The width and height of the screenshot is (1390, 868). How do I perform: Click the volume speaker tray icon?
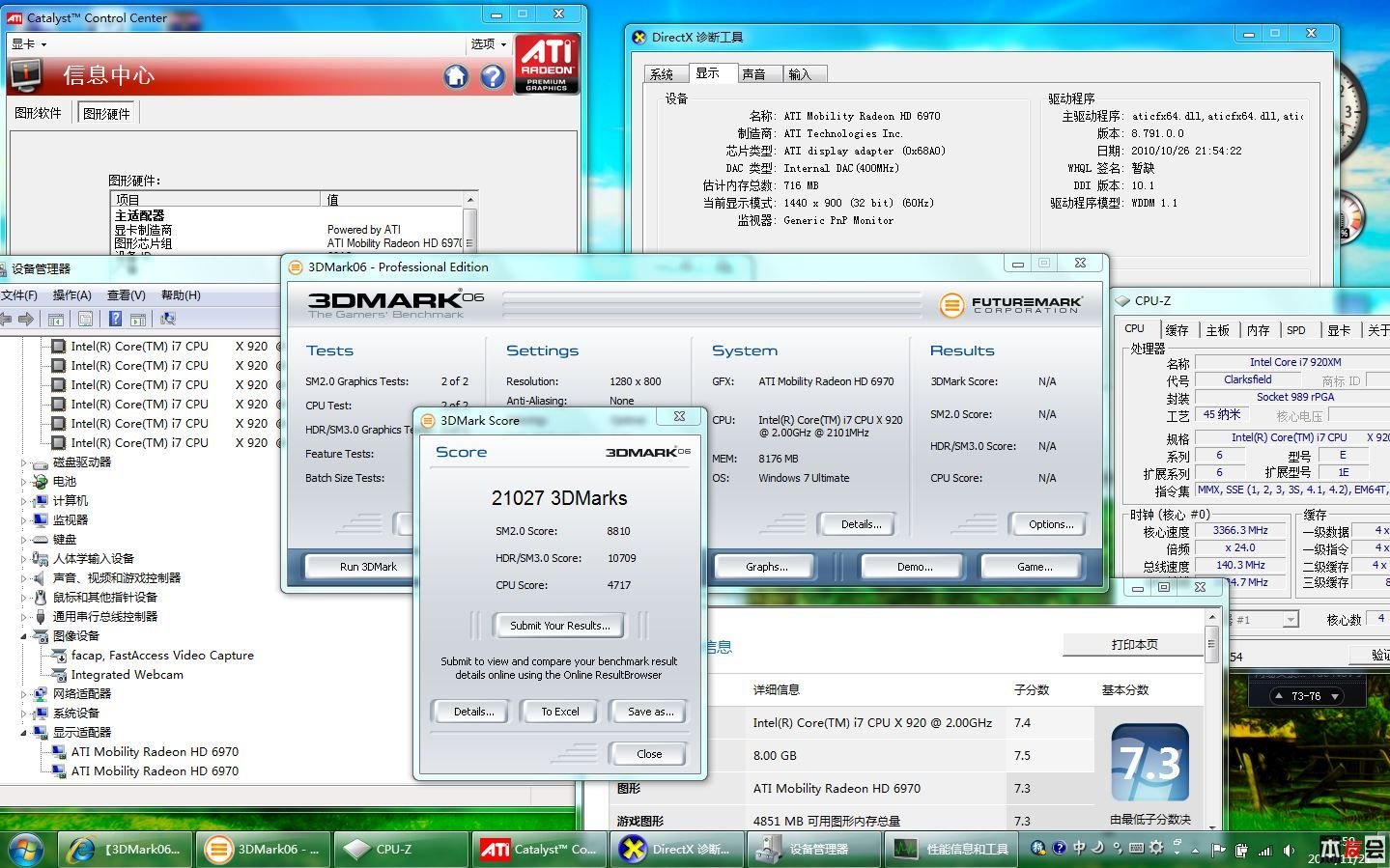[1289, 851]
